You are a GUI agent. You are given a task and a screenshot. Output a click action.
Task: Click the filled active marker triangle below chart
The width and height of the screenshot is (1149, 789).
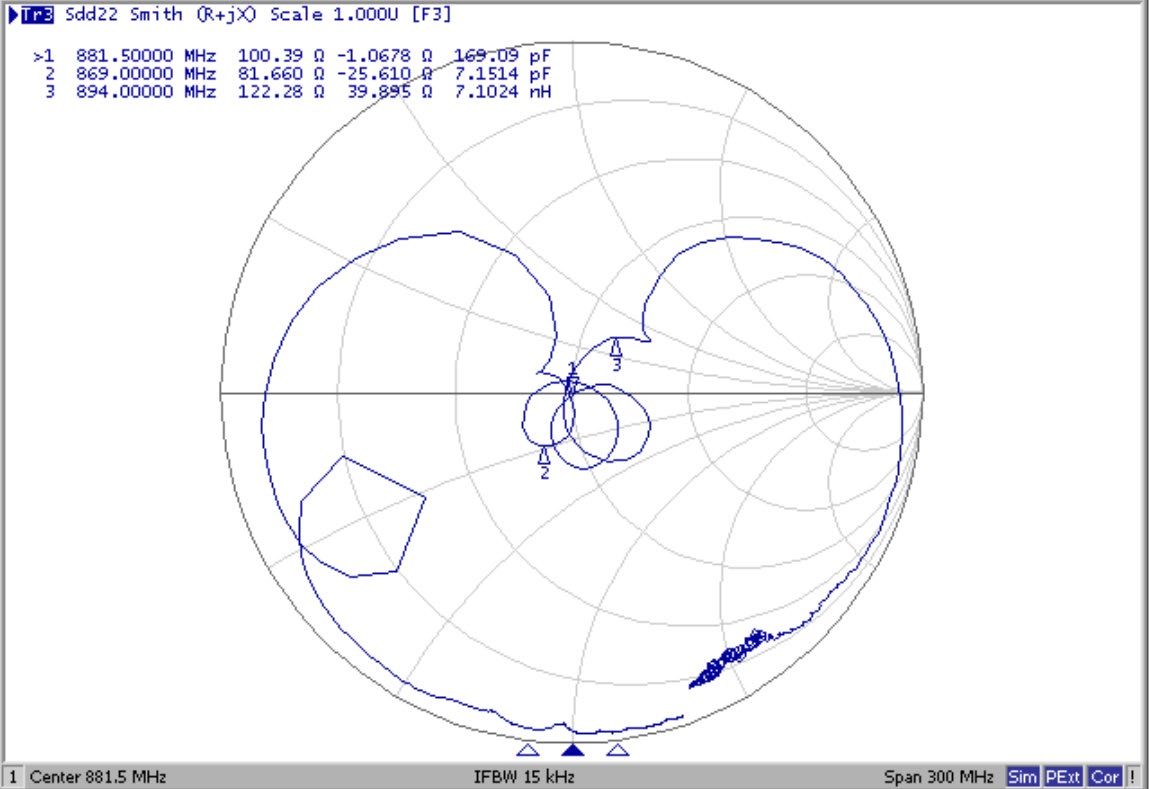pyautogui.click(x=572, y=750)
